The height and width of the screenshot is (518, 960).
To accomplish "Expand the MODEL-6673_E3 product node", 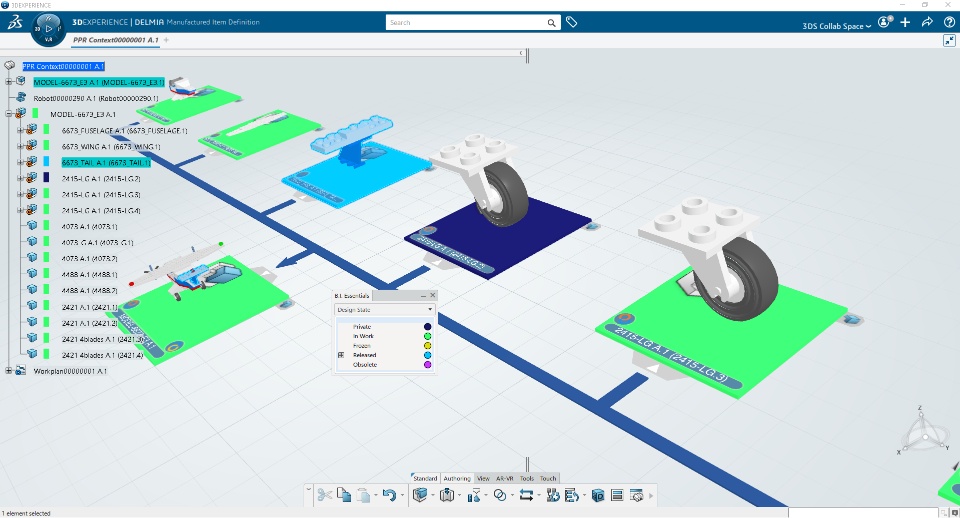I will (9, 81).
